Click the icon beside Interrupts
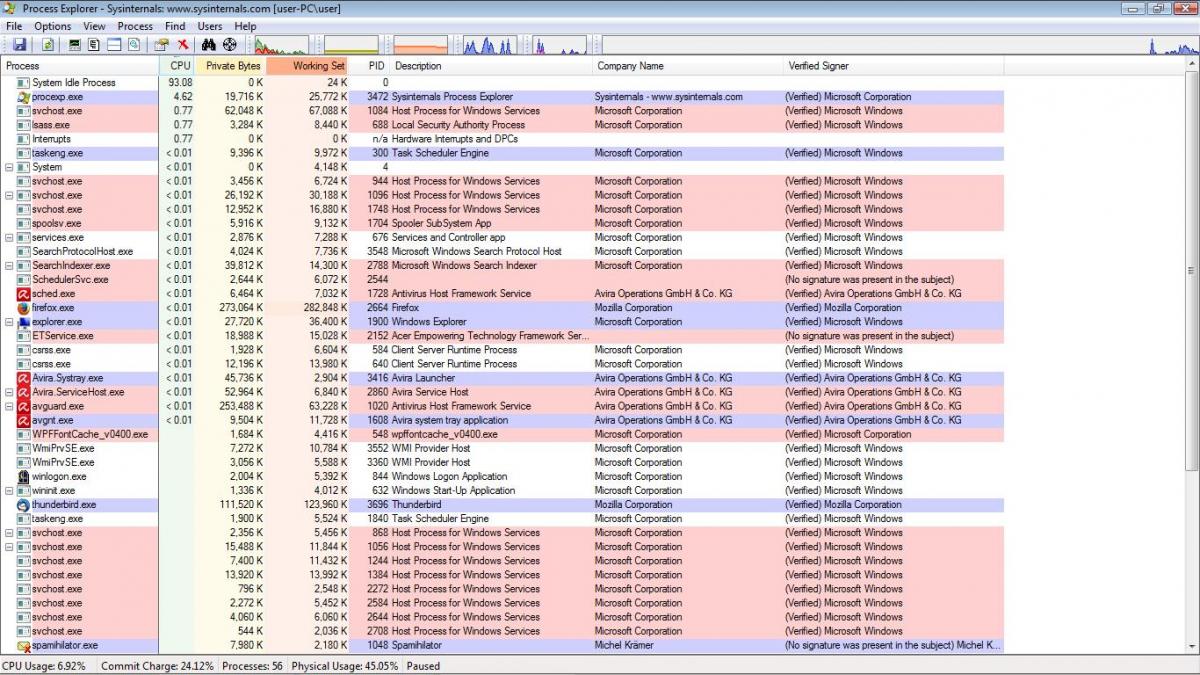Screen dimensions: 1200x675 click(x=24, y=139)
